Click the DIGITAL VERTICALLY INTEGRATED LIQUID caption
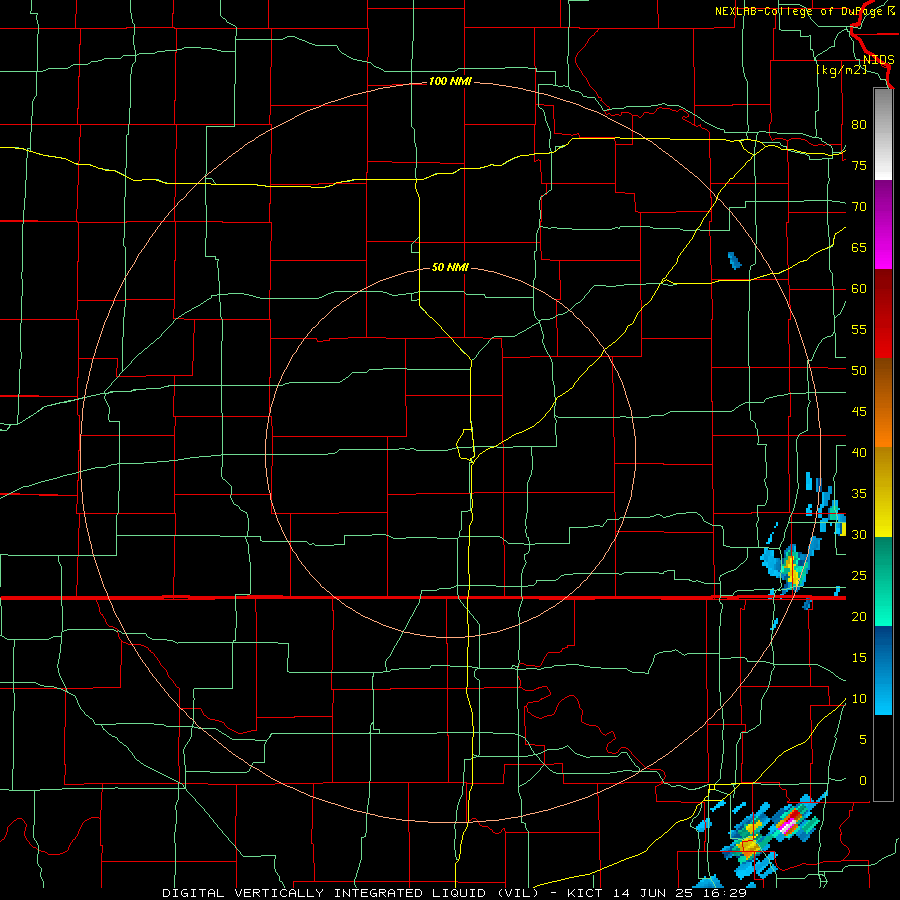Screen dimensions: 900x900 point(350,893)
